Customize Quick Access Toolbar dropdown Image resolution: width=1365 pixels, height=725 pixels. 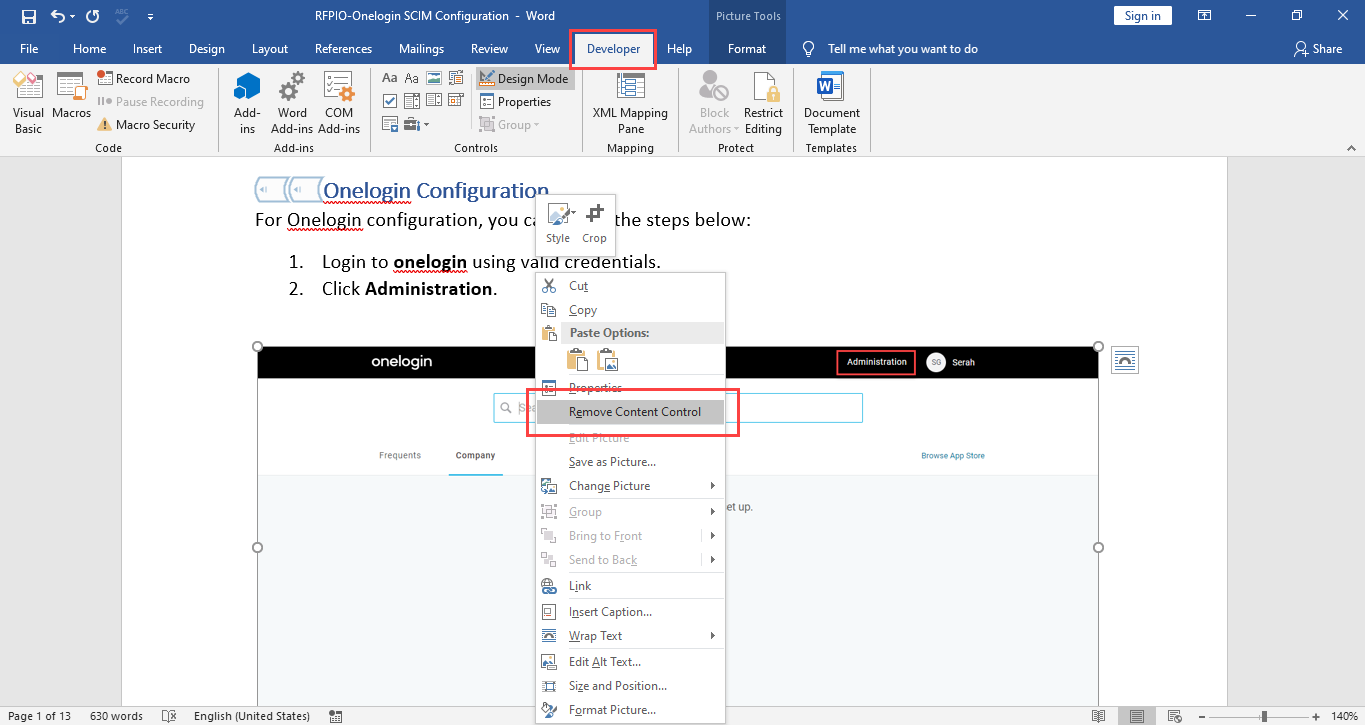tap(150, 16)
